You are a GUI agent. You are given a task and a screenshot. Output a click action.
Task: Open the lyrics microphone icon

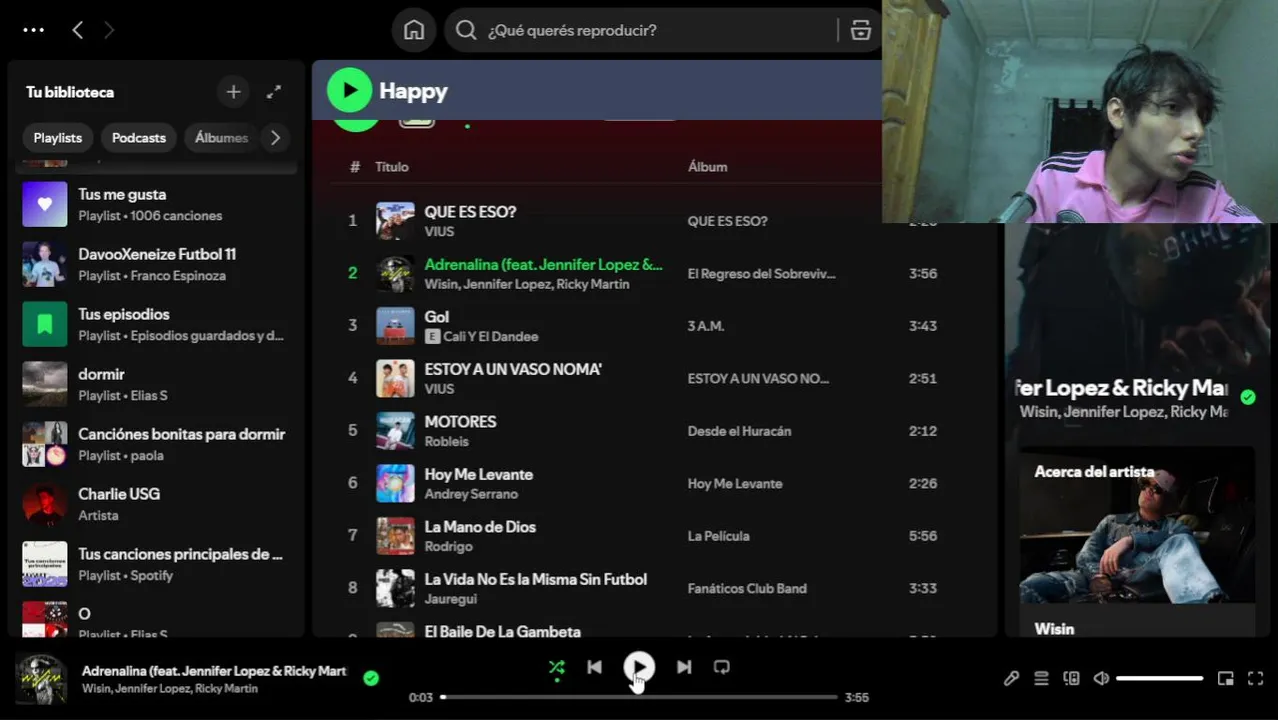(x=1011, y=678)
